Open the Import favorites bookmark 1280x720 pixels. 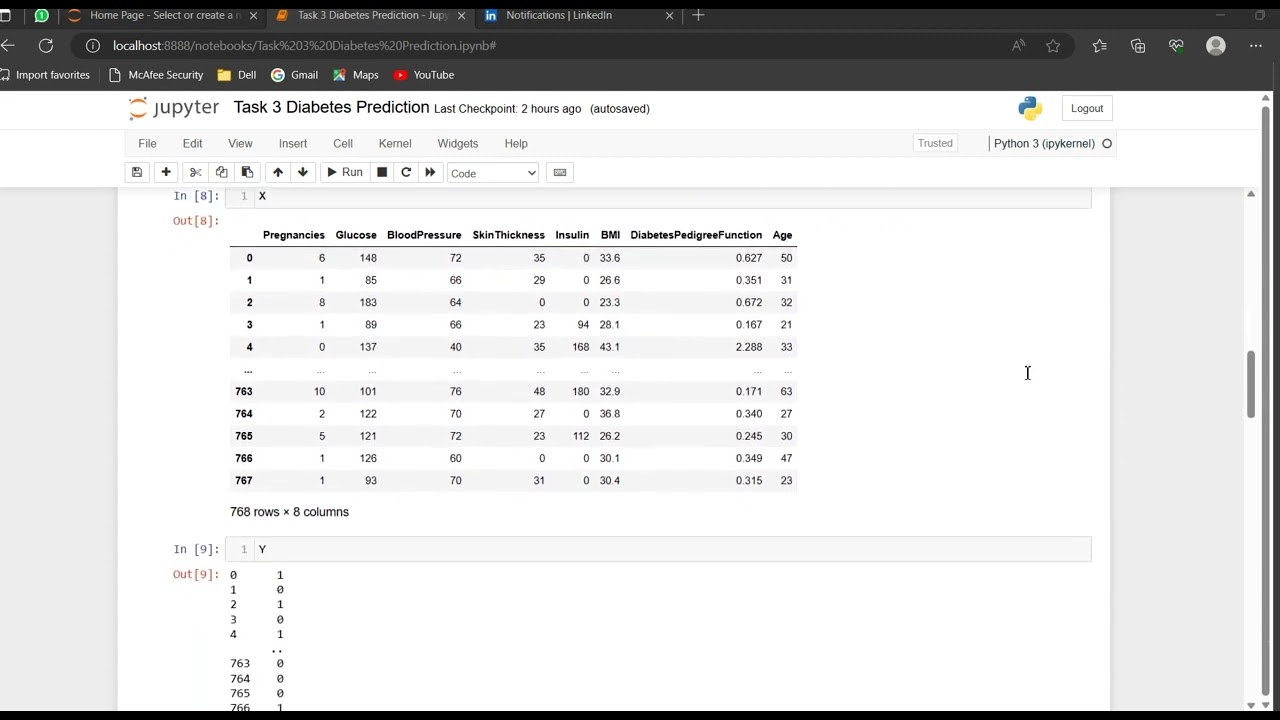pyautogui.click(x=45, y=75)
